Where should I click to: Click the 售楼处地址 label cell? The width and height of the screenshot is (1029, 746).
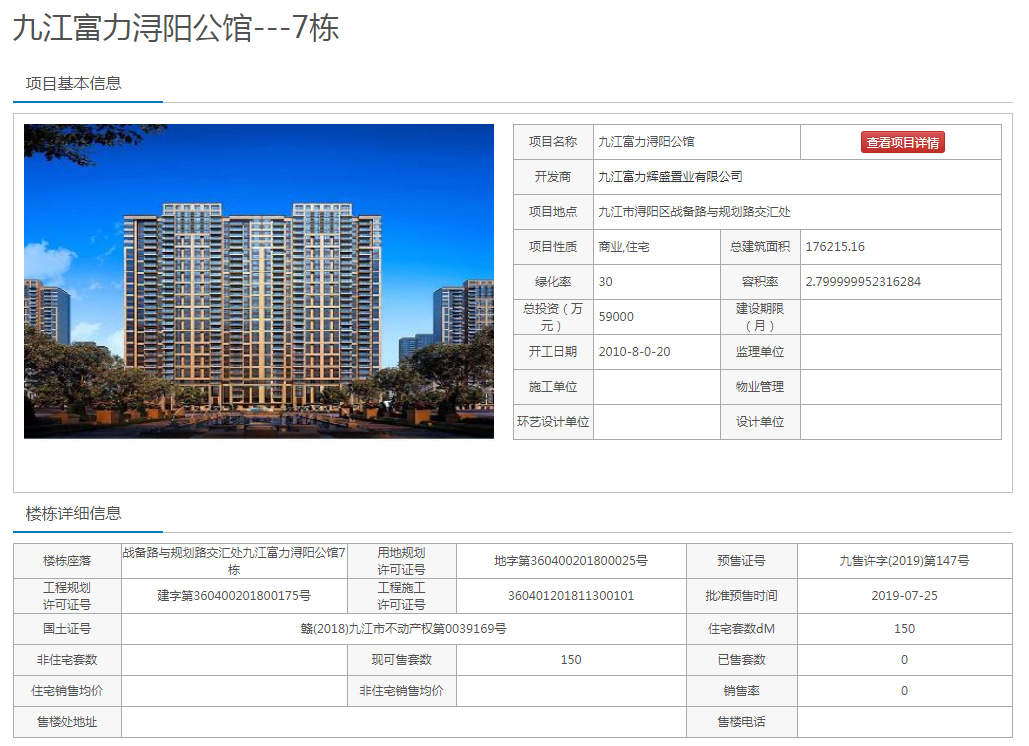67,722
